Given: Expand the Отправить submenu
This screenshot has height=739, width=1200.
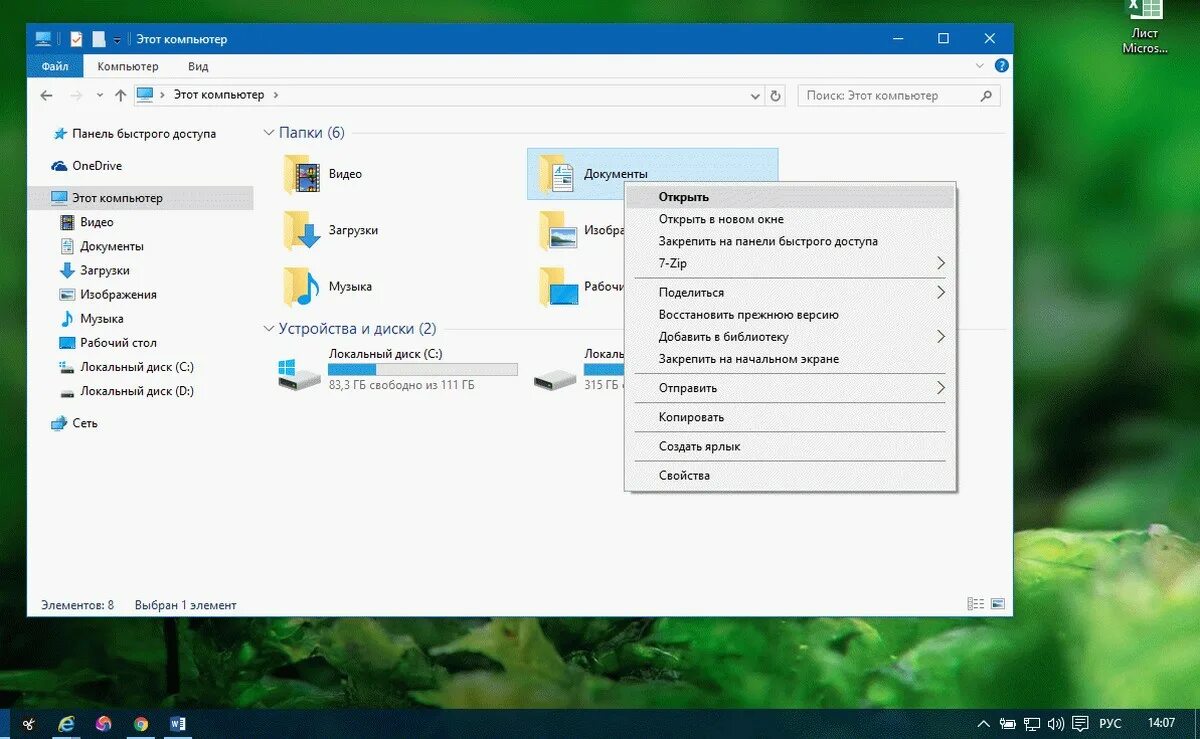Looking at the screenshot, I should point(790,388).
